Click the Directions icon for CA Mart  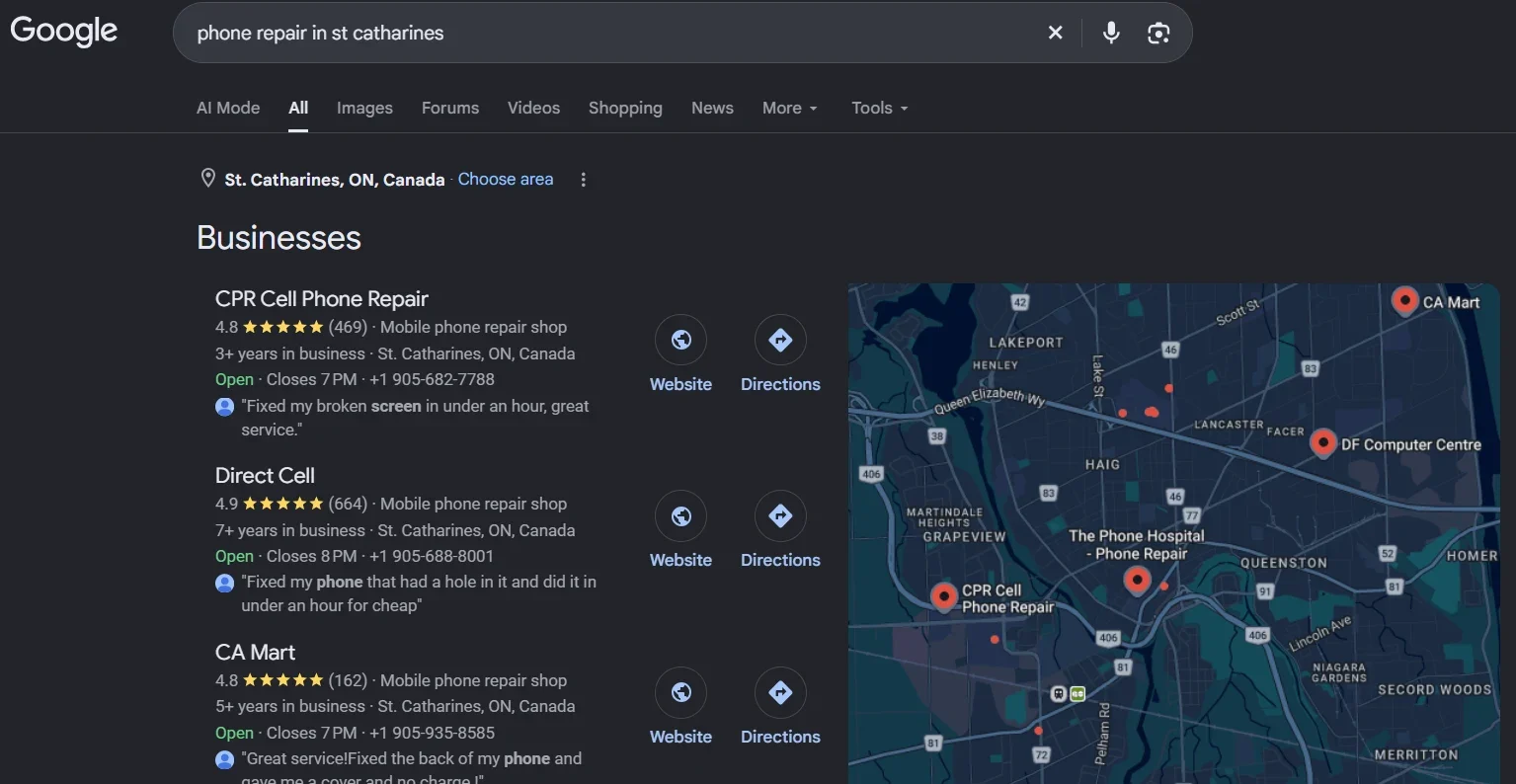point(780,693)
